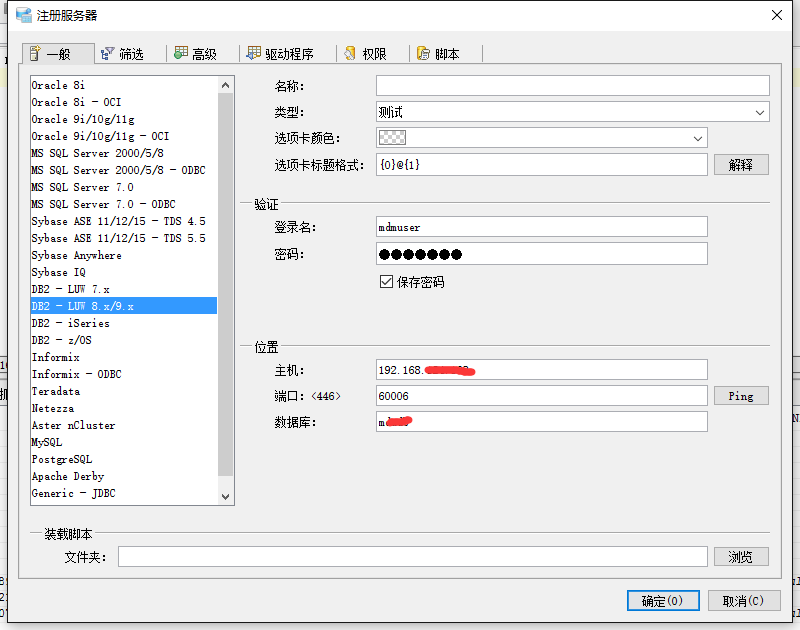The image size is (800, 630).
Task: Select Informix in the list
Action: click(124, 357)
